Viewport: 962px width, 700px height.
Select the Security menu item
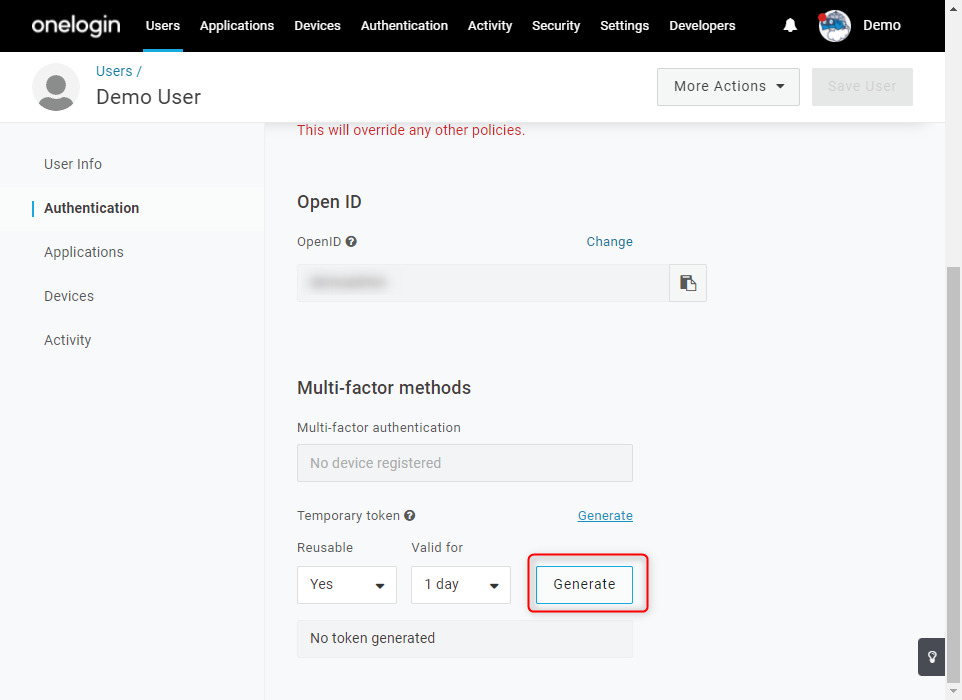[x=556, y=26]
